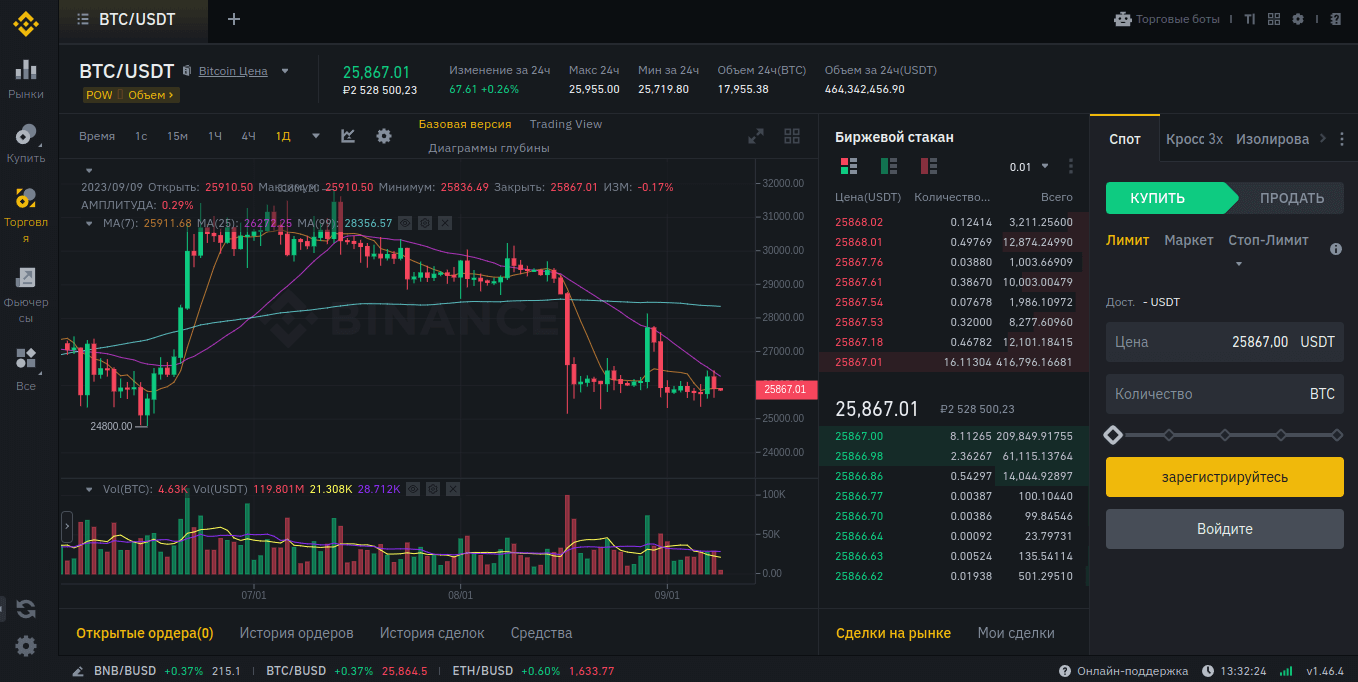Switch to the Кросс 3x tab
The image size is (1358, 682).
click(x=1194, y=139)
